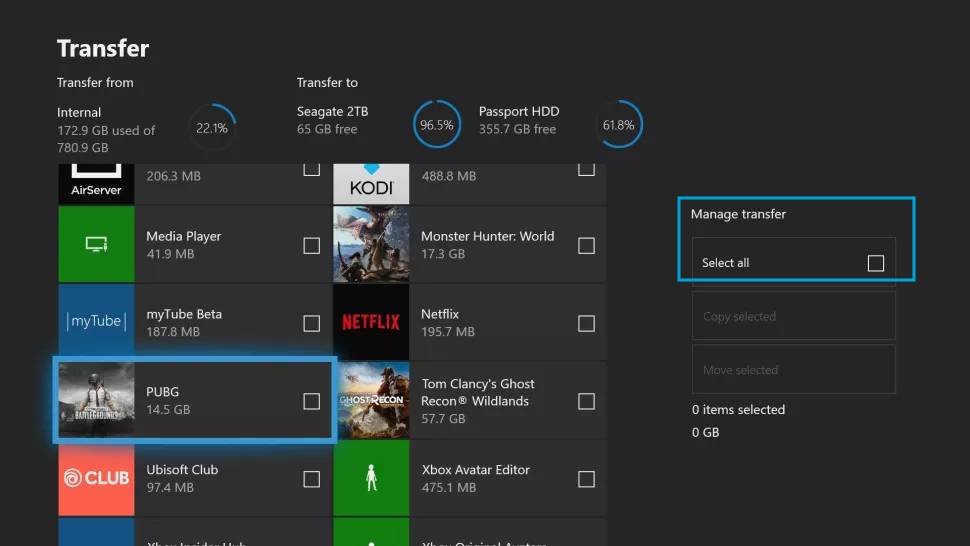970x546 pixels.
Task: Check the myTube Beta checkbox
Action: (x=312, y=323)
